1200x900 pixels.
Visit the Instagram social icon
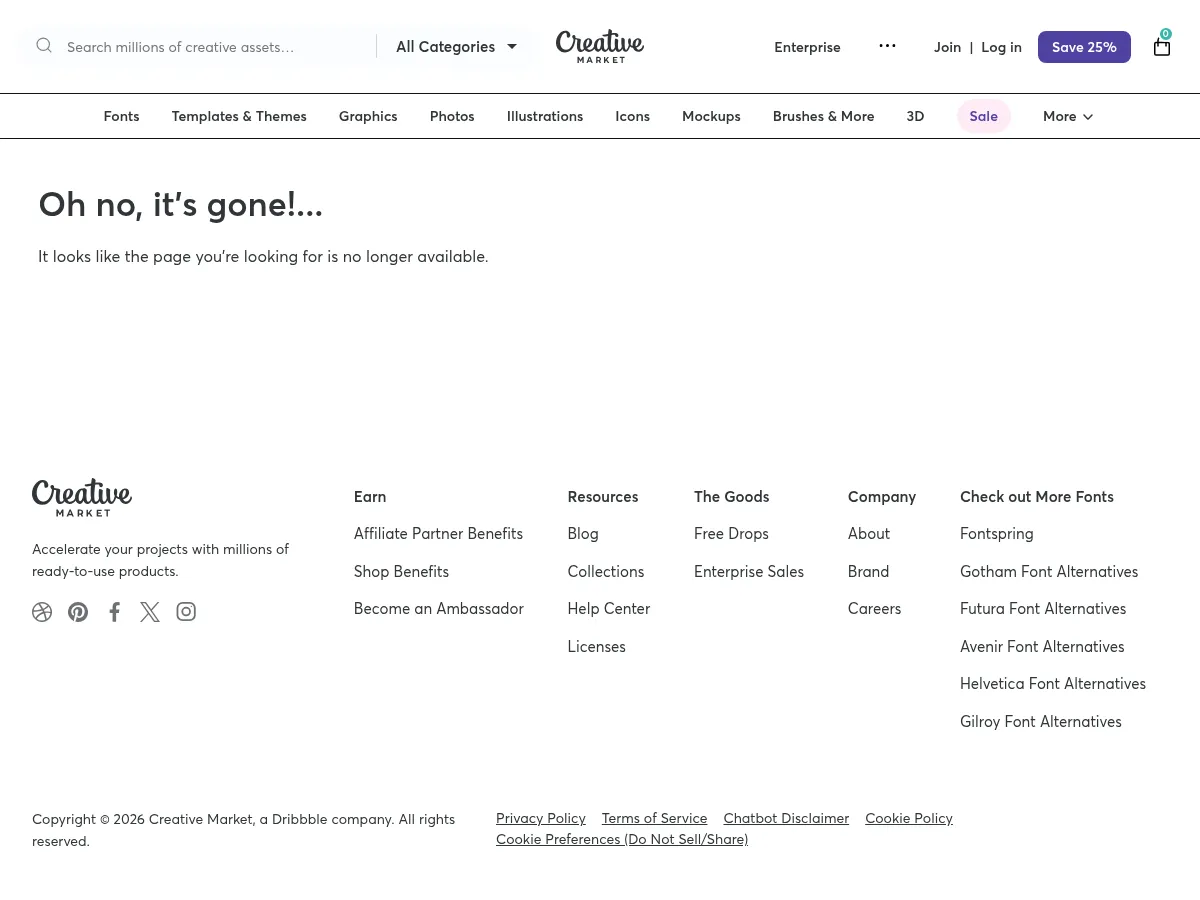[186, 611]
